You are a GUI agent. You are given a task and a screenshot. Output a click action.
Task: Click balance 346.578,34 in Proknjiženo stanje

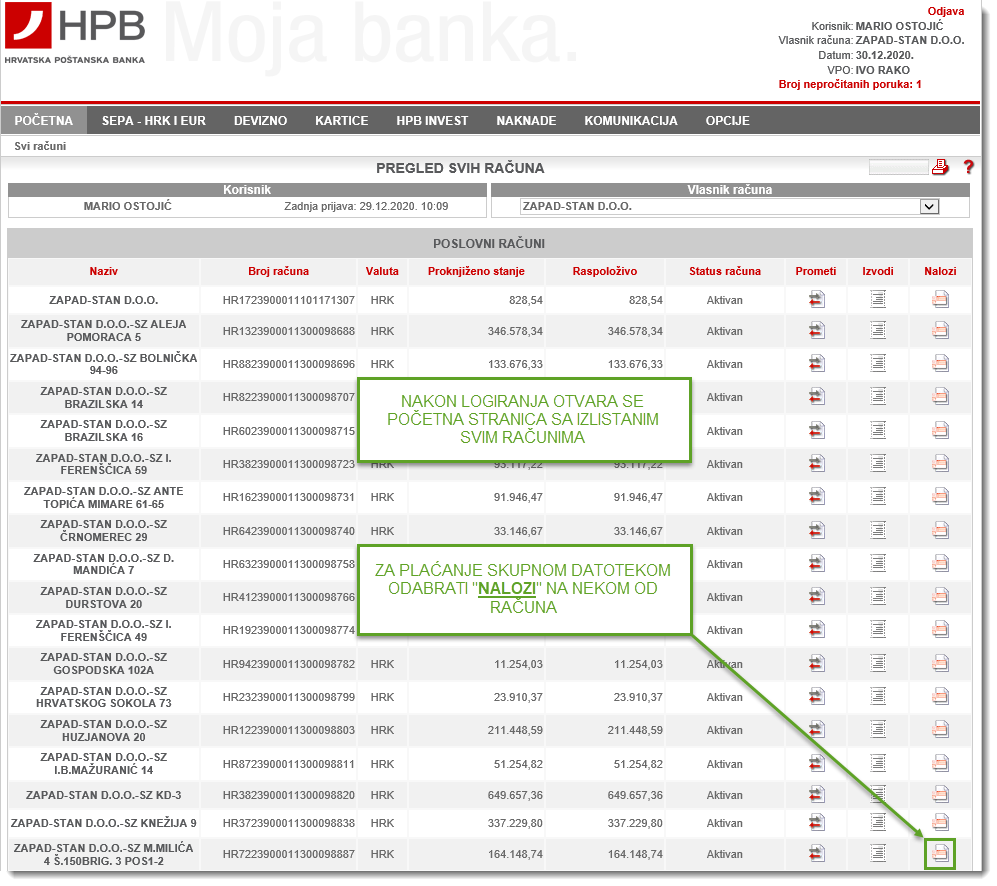(x=515, y=331)
